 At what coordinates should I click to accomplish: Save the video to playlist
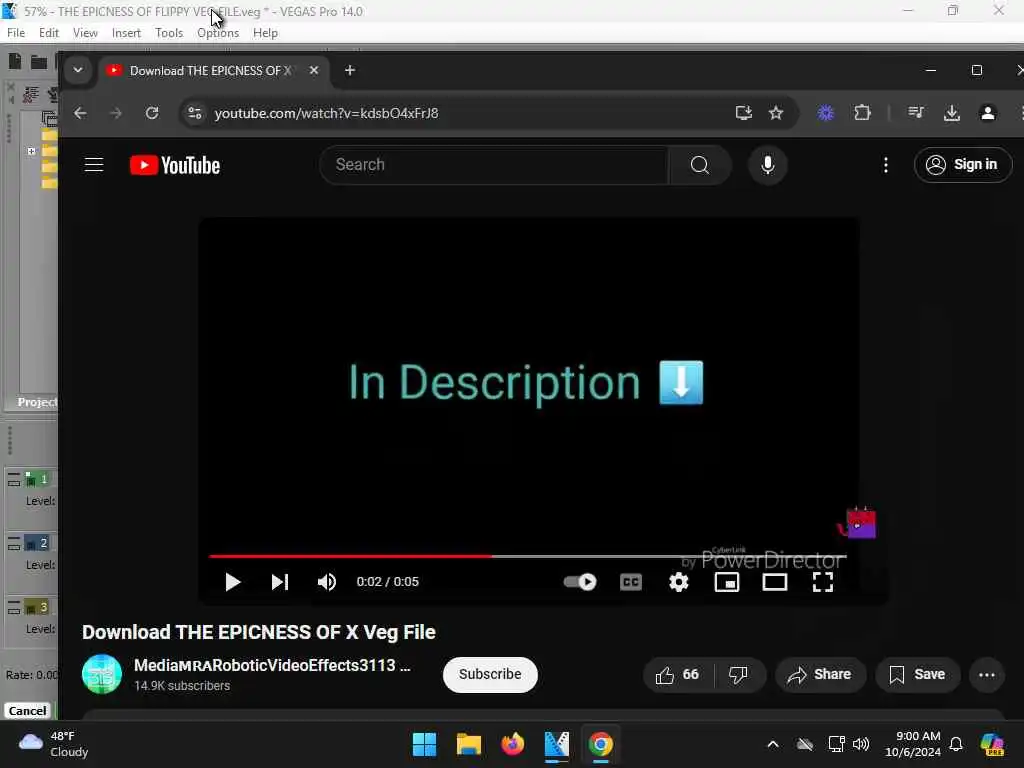pos(918,675)
